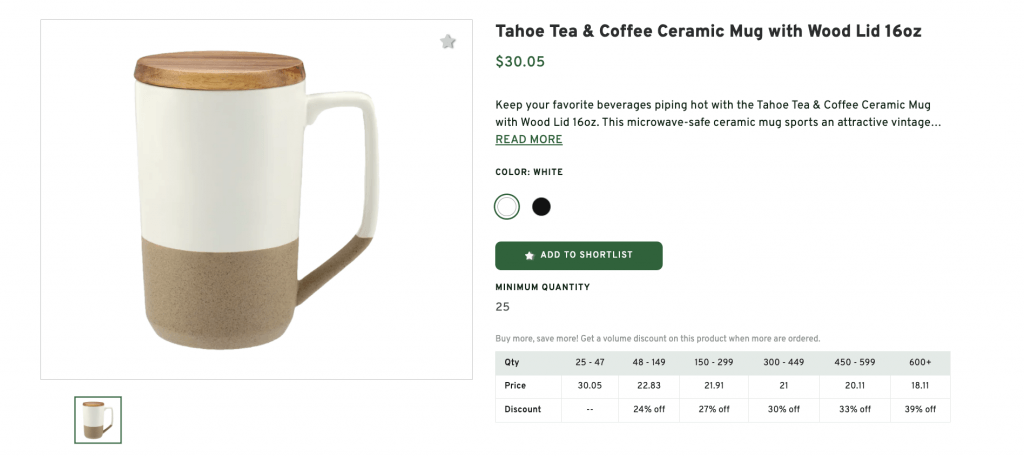Click the 24% off discount cell

(649, 409)
